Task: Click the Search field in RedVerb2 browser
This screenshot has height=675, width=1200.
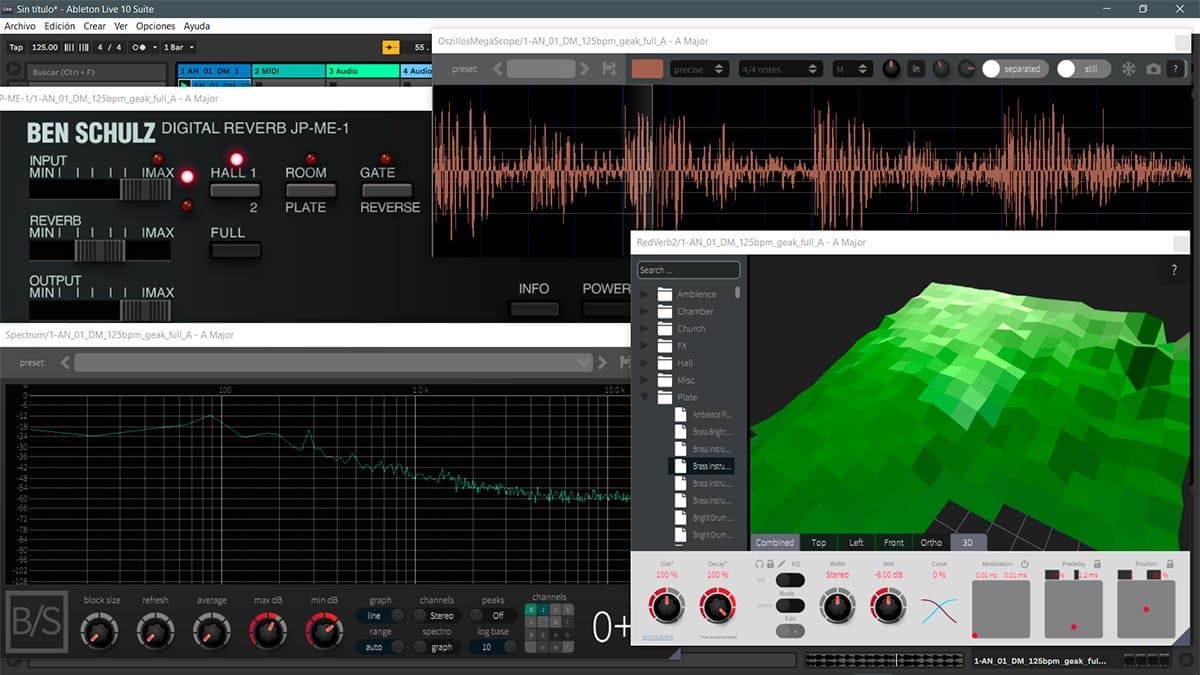Action: (688, 270)
